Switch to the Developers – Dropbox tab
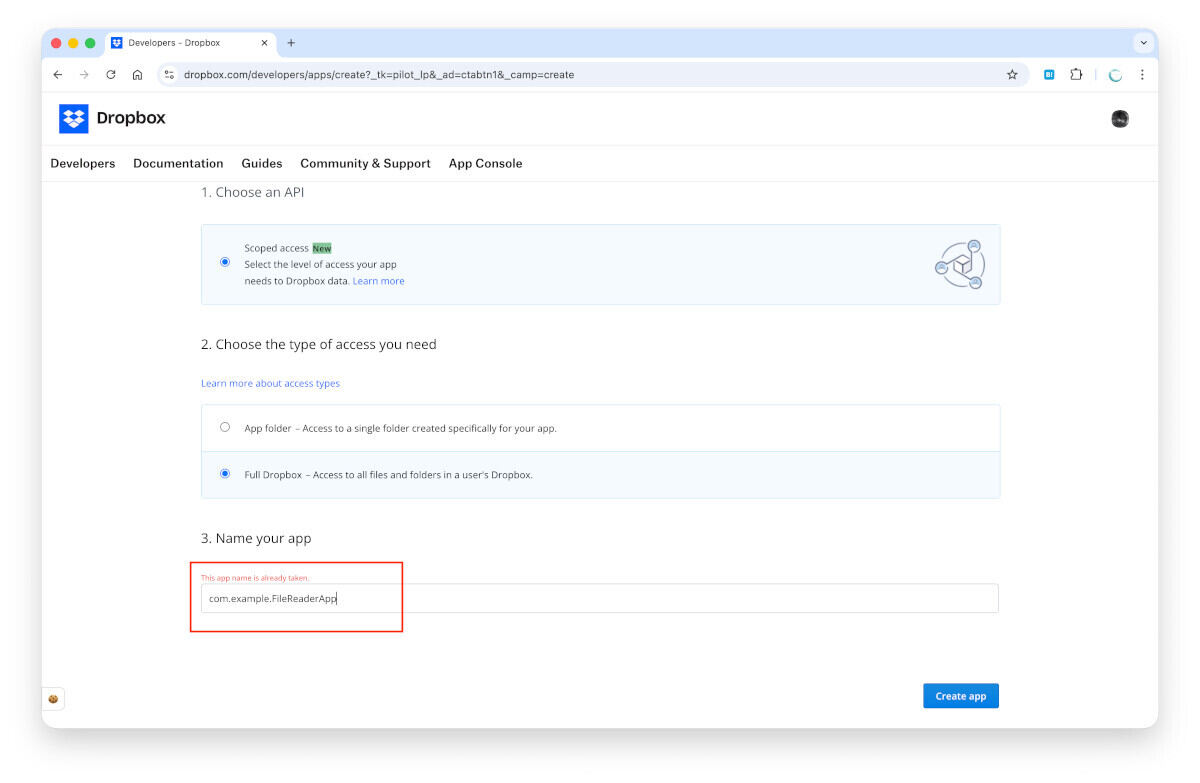This screenshot has height=783, width=1200. click(190, 43)
